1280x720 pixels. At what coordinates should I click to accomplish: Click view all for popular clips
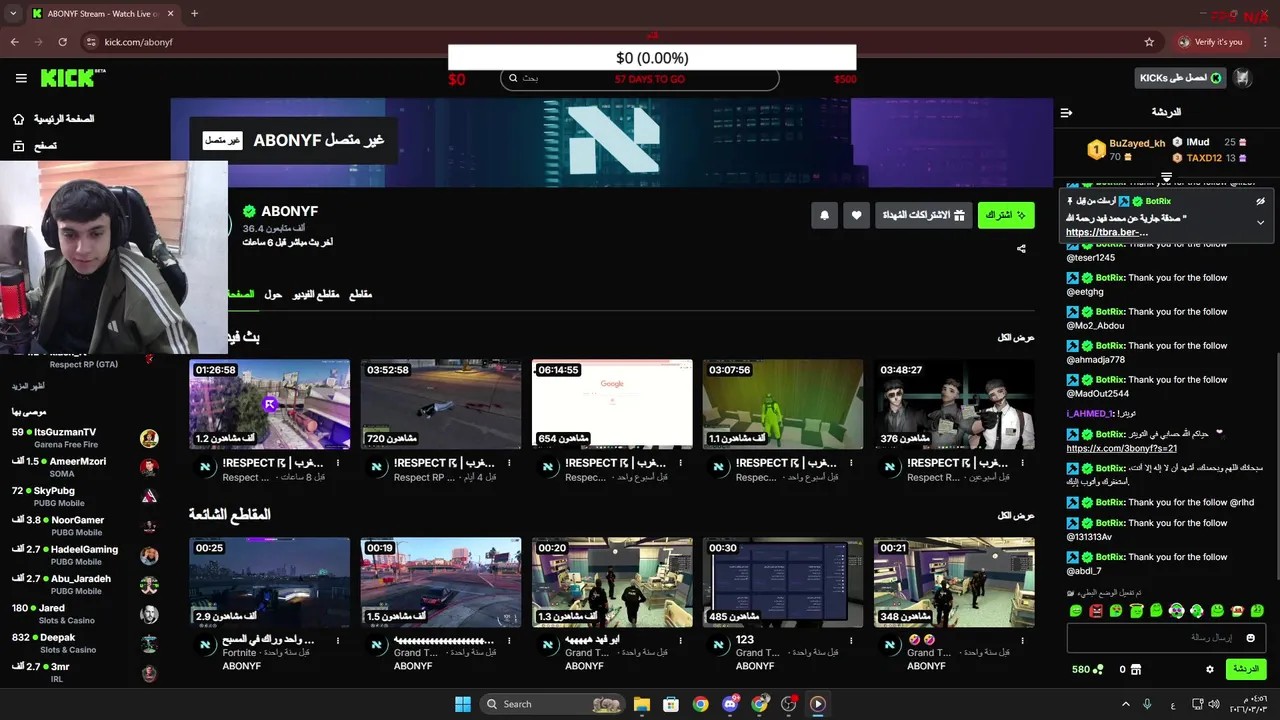coord(1016,515)
